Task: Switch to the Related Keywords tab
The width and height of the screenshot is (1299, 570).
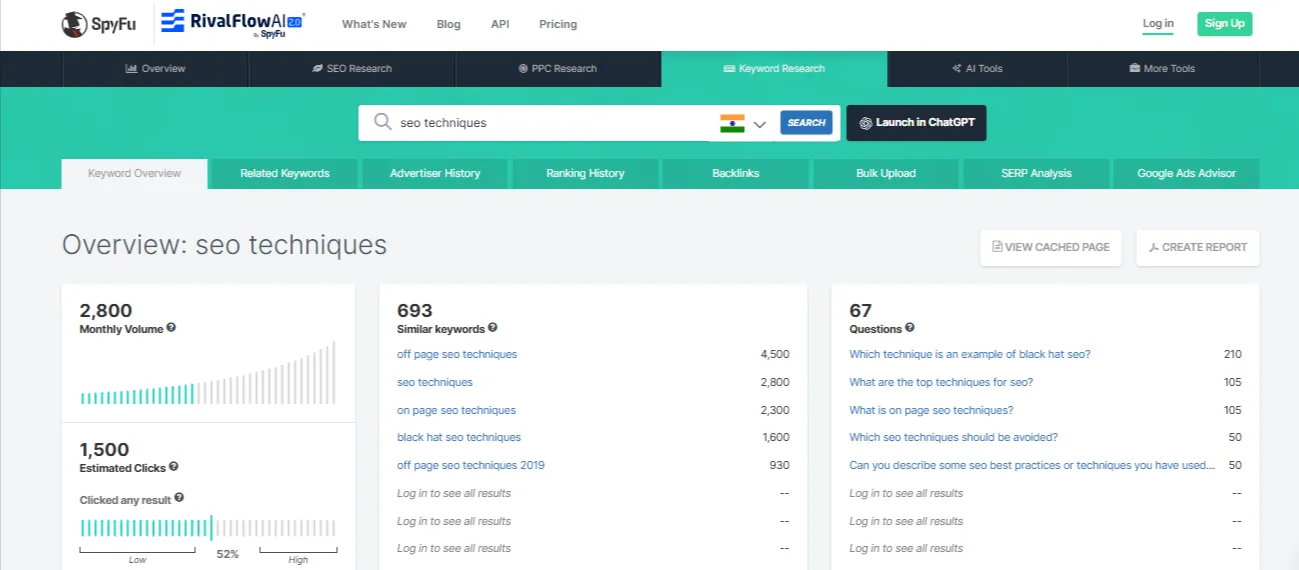Action: click(284, 173)
